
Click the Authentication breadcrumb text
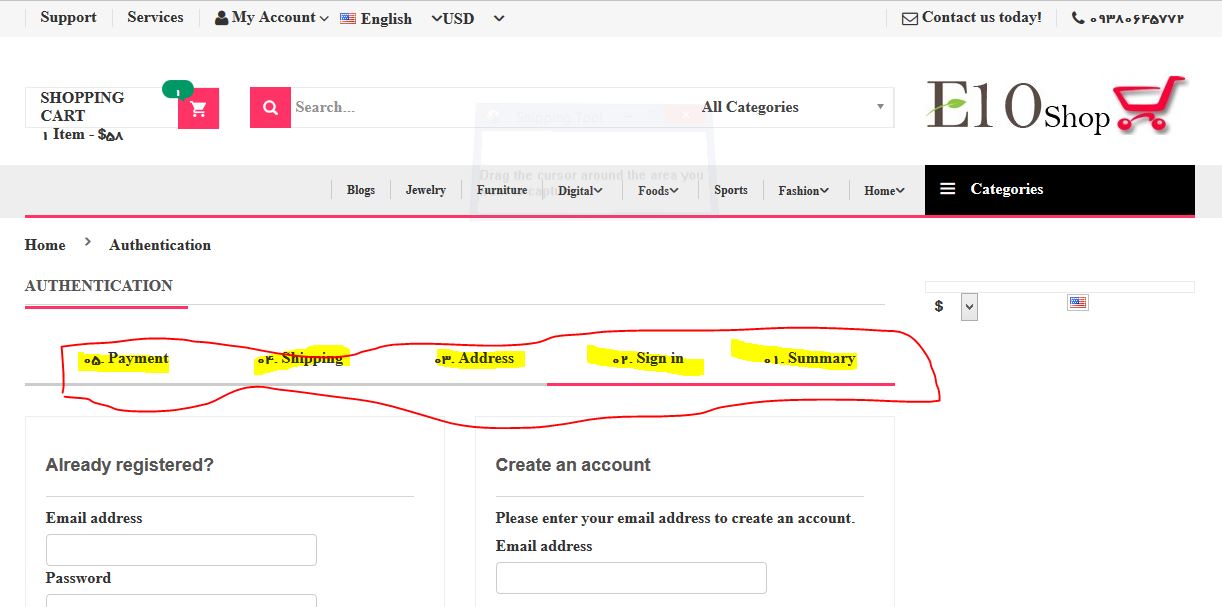point(160,245)
